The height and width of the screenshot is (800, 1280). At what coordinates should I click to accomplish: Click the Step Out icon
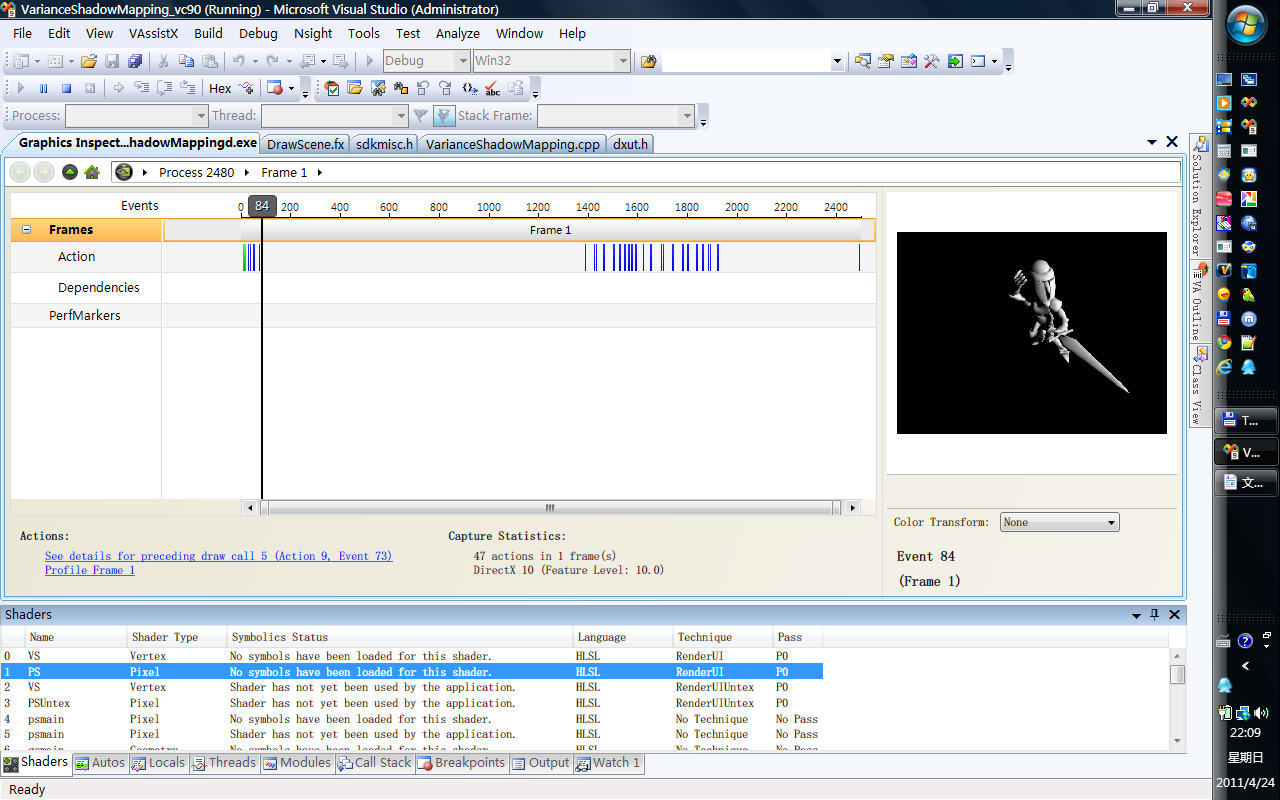tap(187, 88)
